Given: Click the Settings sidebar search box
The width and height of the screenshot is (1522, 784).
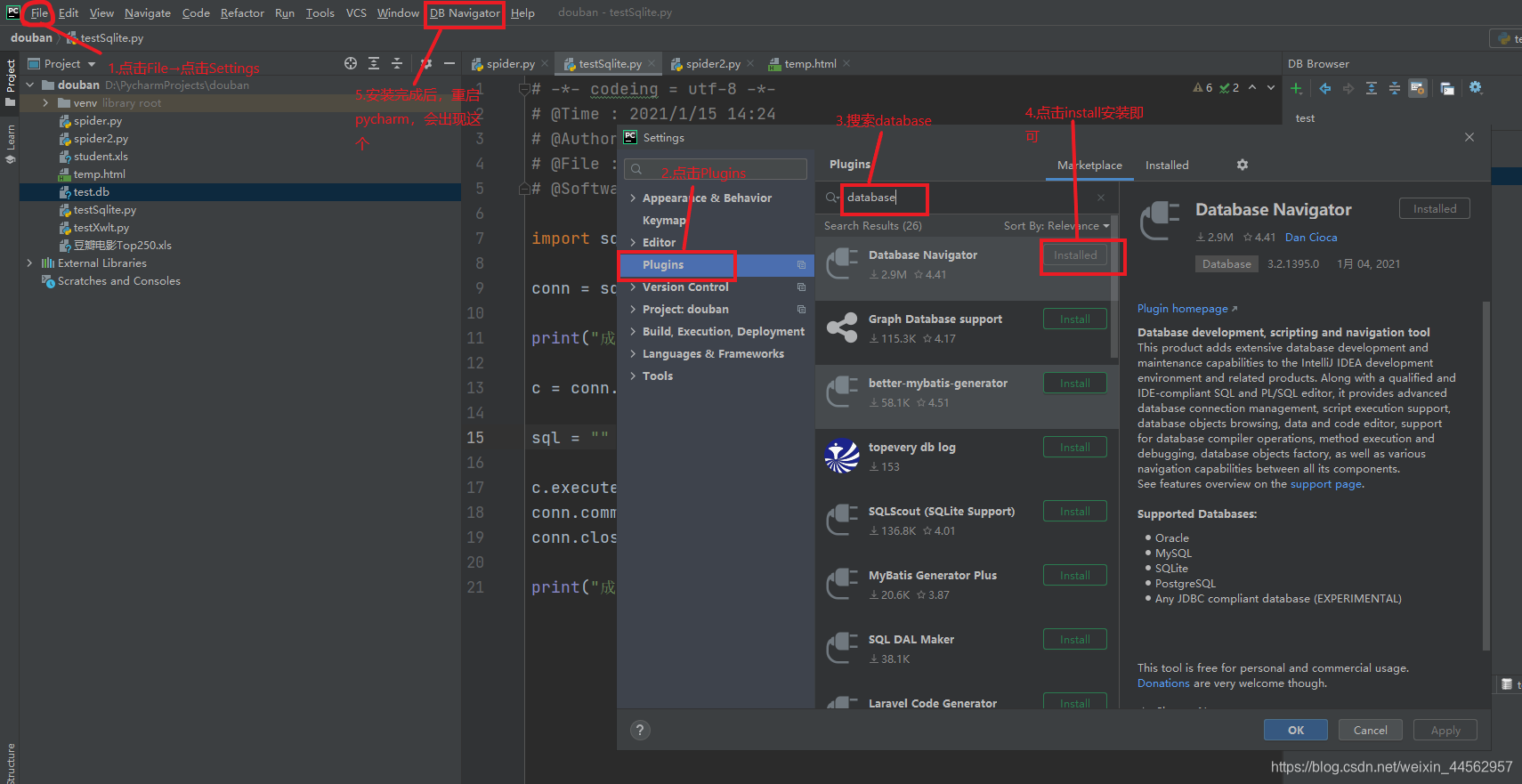Looking at the screenshot, I should pyautogui.click(x=716, y=169).
